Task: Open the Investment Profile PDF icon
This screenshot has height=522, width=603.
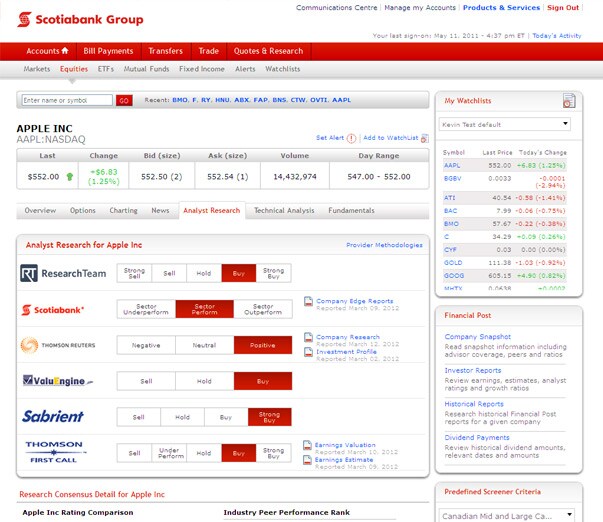Action: 309,352
